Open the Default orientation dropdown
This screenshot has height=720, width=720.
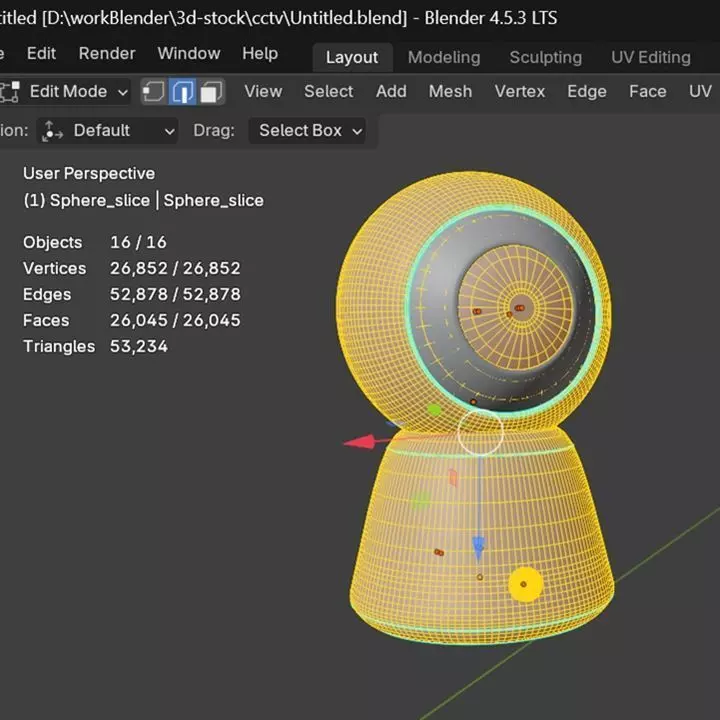coord(107,131)
